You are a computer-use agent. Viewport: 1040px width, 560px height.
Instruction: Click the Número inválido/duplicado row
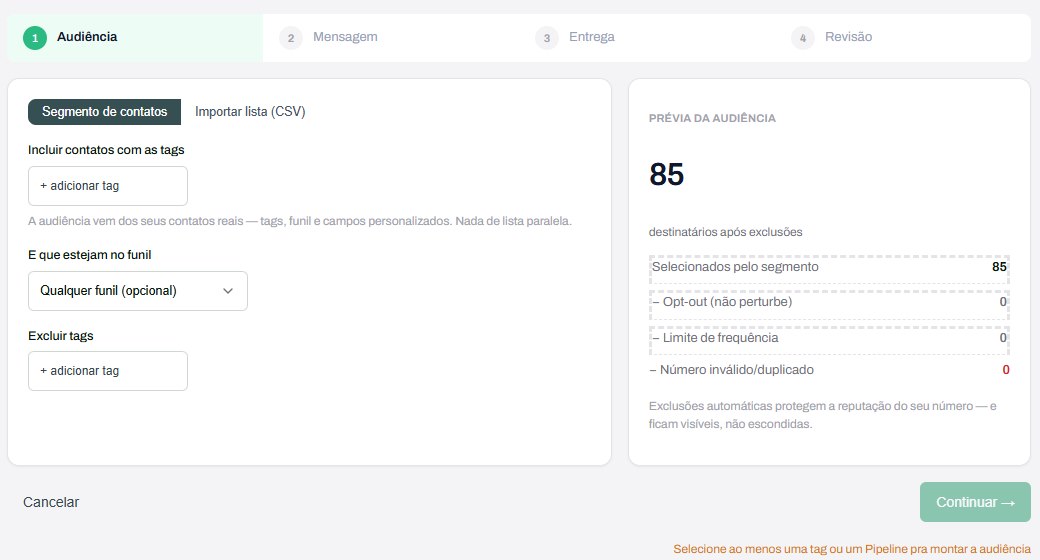(x=829, y=370)
